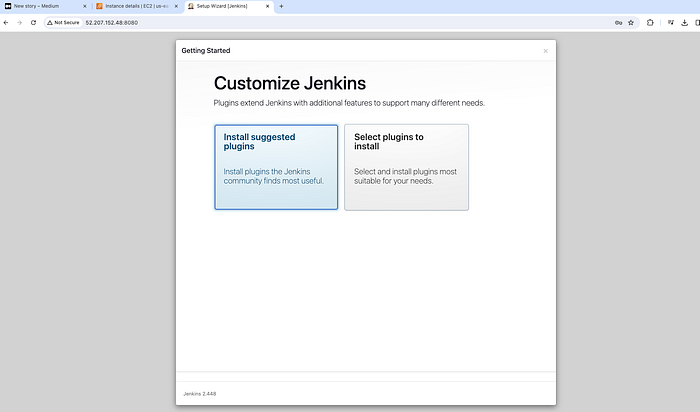Click the address bar URL field
The image size is (700, 412).
[348, 22]
